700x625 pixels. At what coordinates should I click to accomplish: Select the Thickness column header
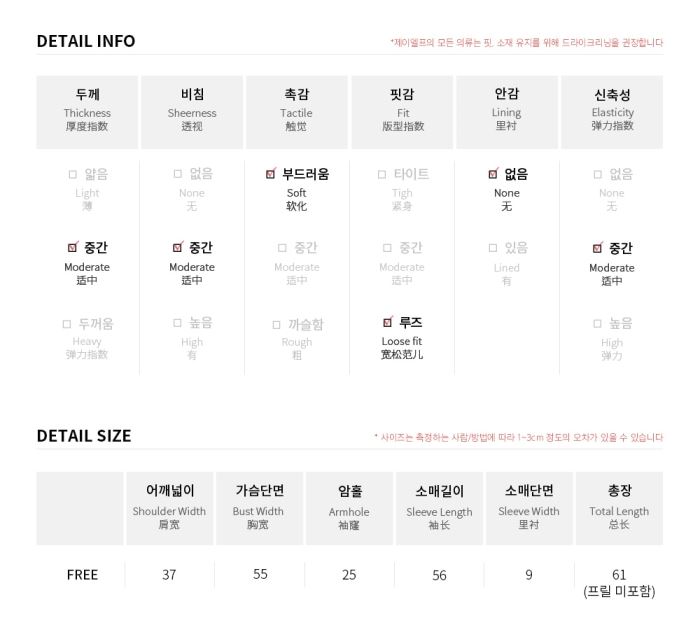tap(87, 112)
